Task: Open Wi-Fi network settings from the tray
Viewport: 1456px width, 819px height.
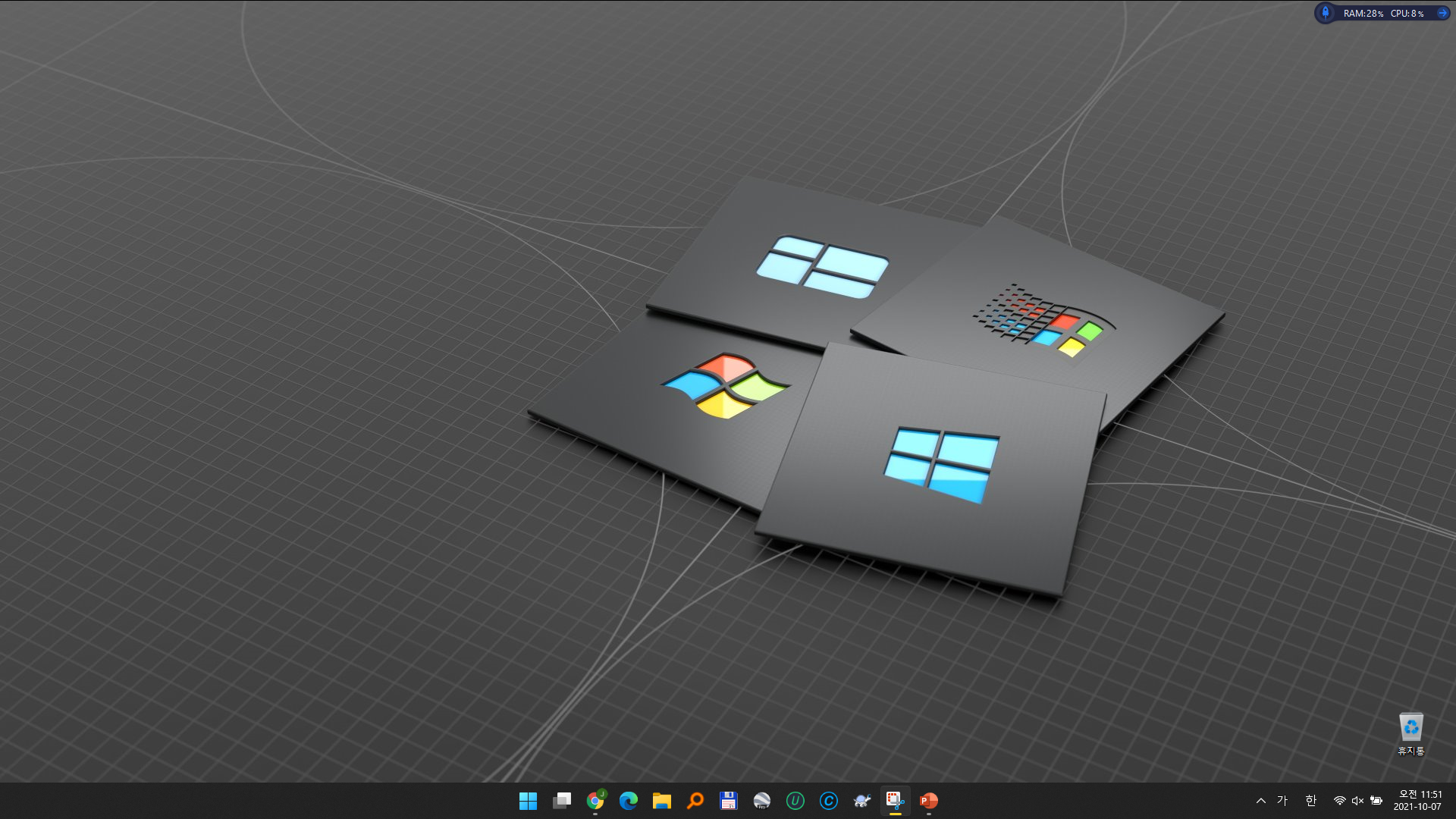Action: click(x=1340, y=801)
